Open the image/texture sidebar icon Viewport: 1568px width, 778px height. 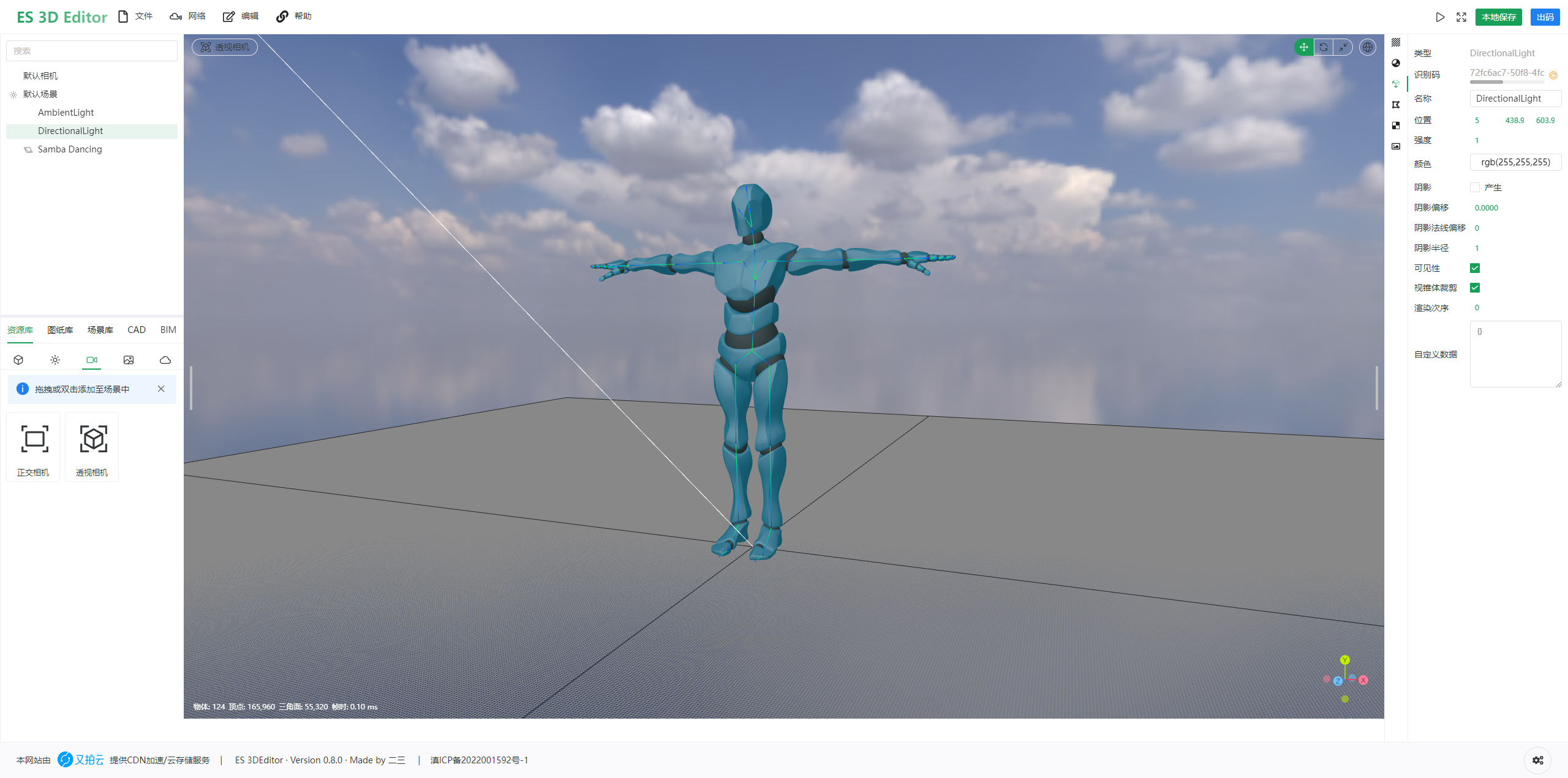pos(1396,146)
